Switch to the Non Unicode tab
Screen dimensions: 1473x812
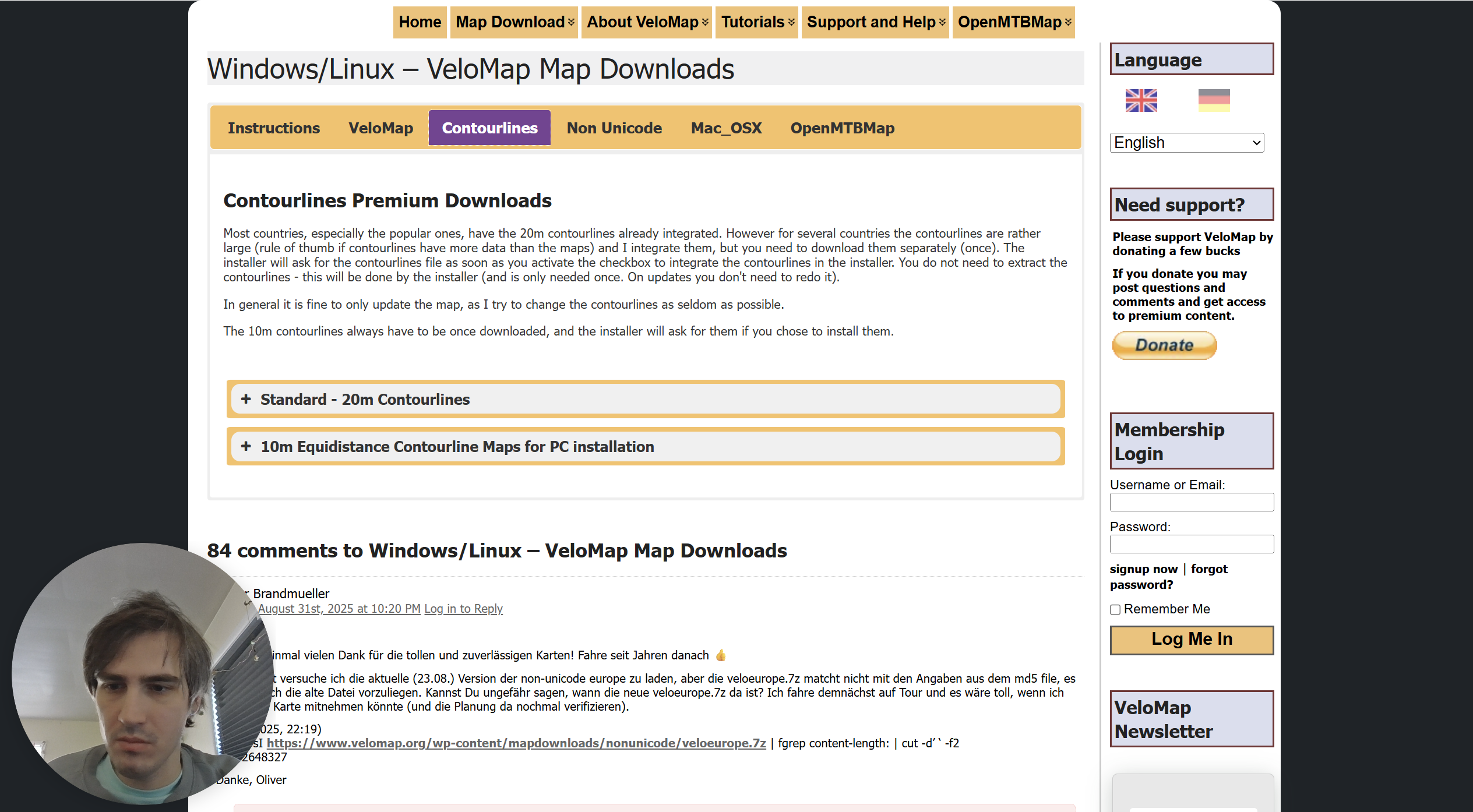click(x=614, y=128)
